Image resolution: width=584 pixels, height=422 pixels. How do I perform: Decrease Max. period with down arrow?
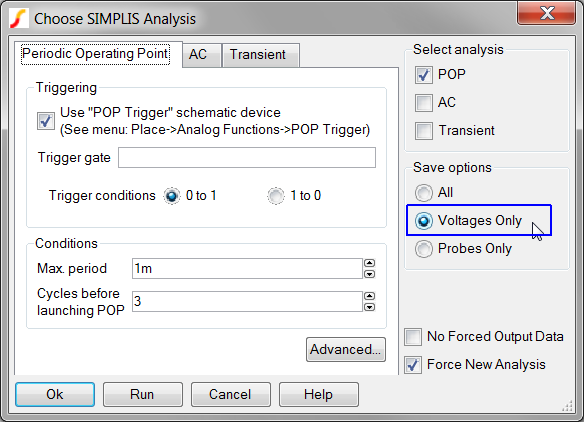[x=369, y=274]
